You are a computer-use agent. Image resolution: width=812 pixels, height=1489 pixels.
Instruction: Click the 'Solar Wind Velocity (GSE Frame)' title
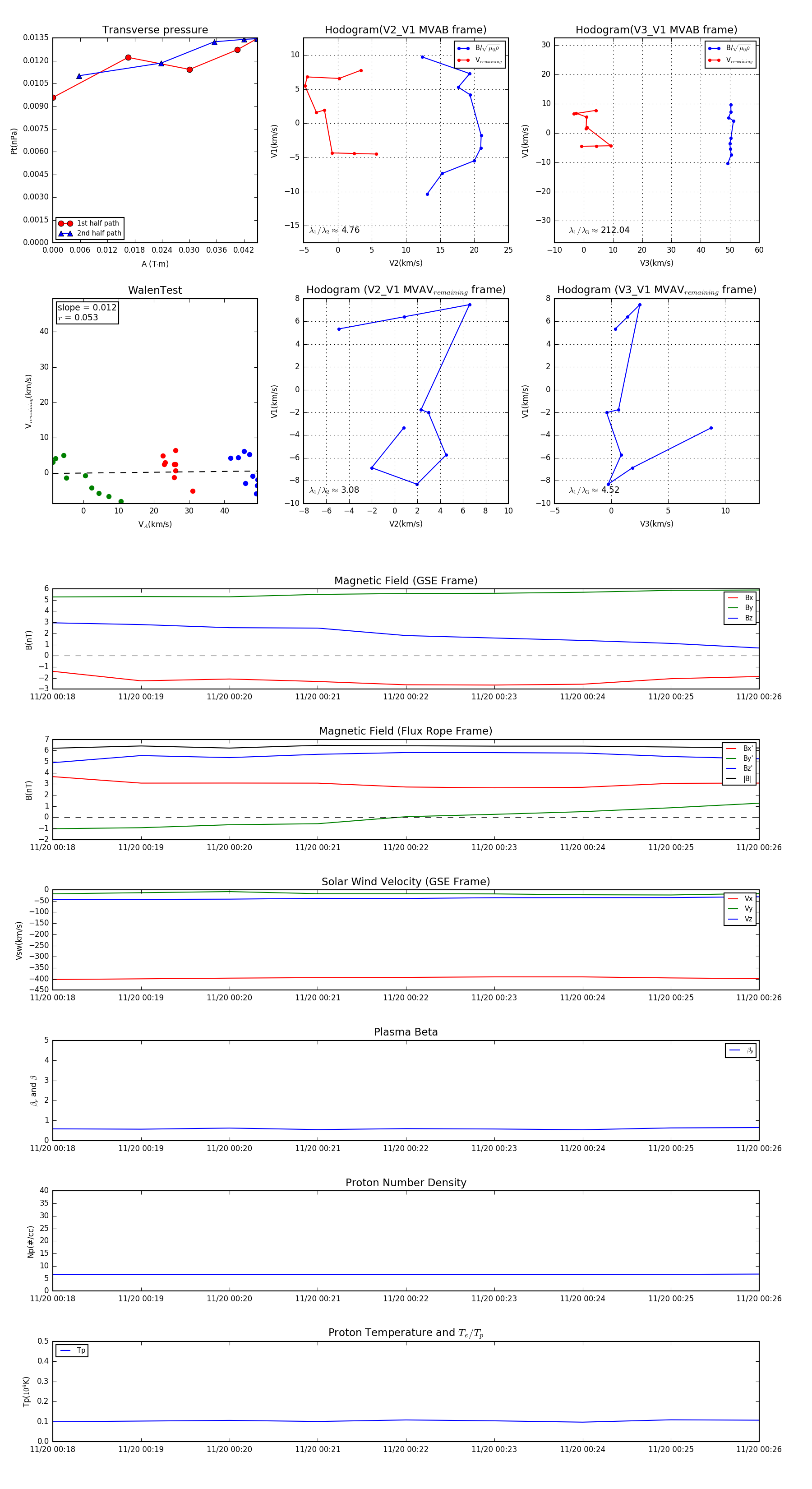tap(406, 882)
